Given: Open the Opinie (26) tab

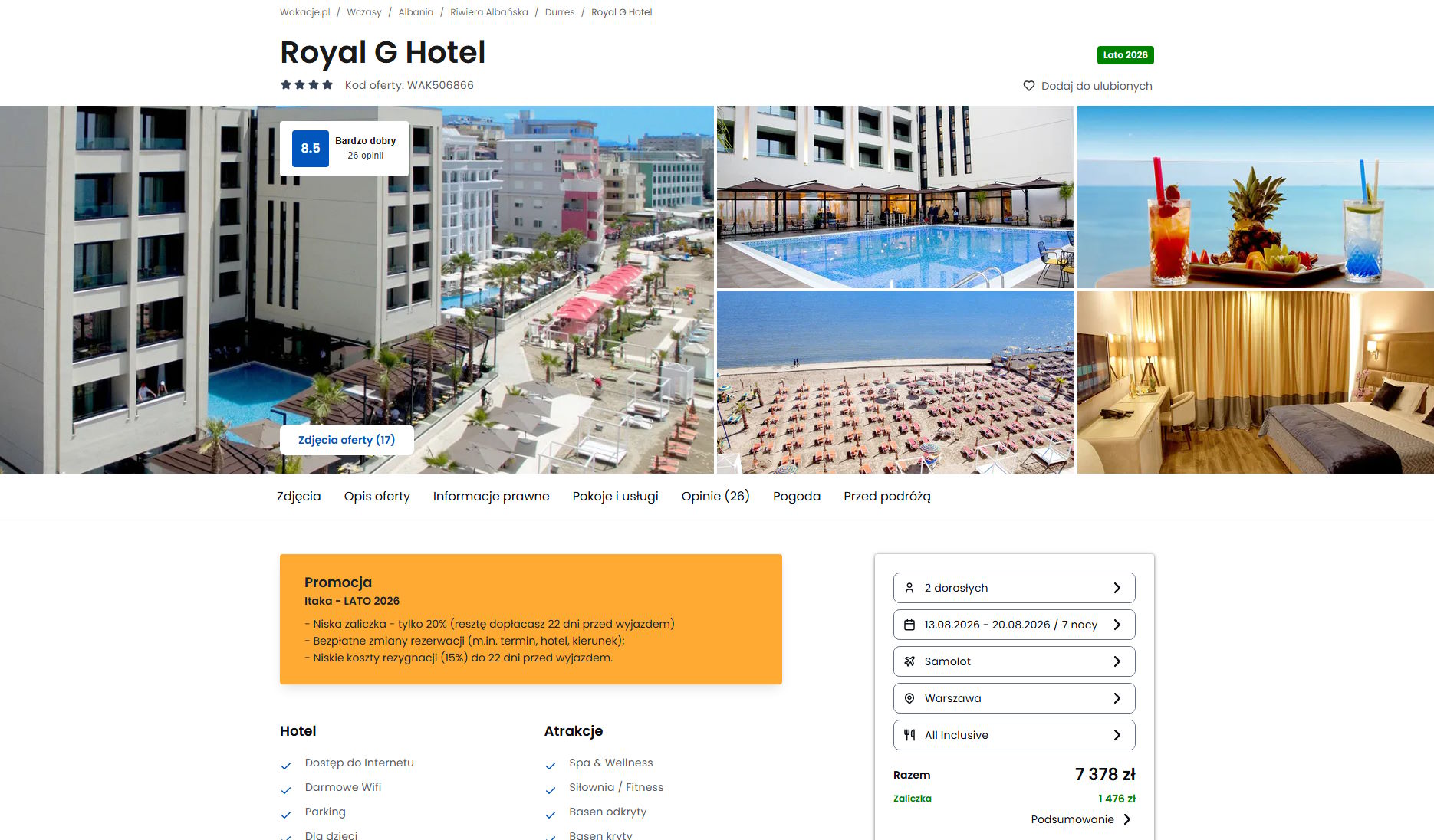Looking at the screenshot, I should [715, 496].
